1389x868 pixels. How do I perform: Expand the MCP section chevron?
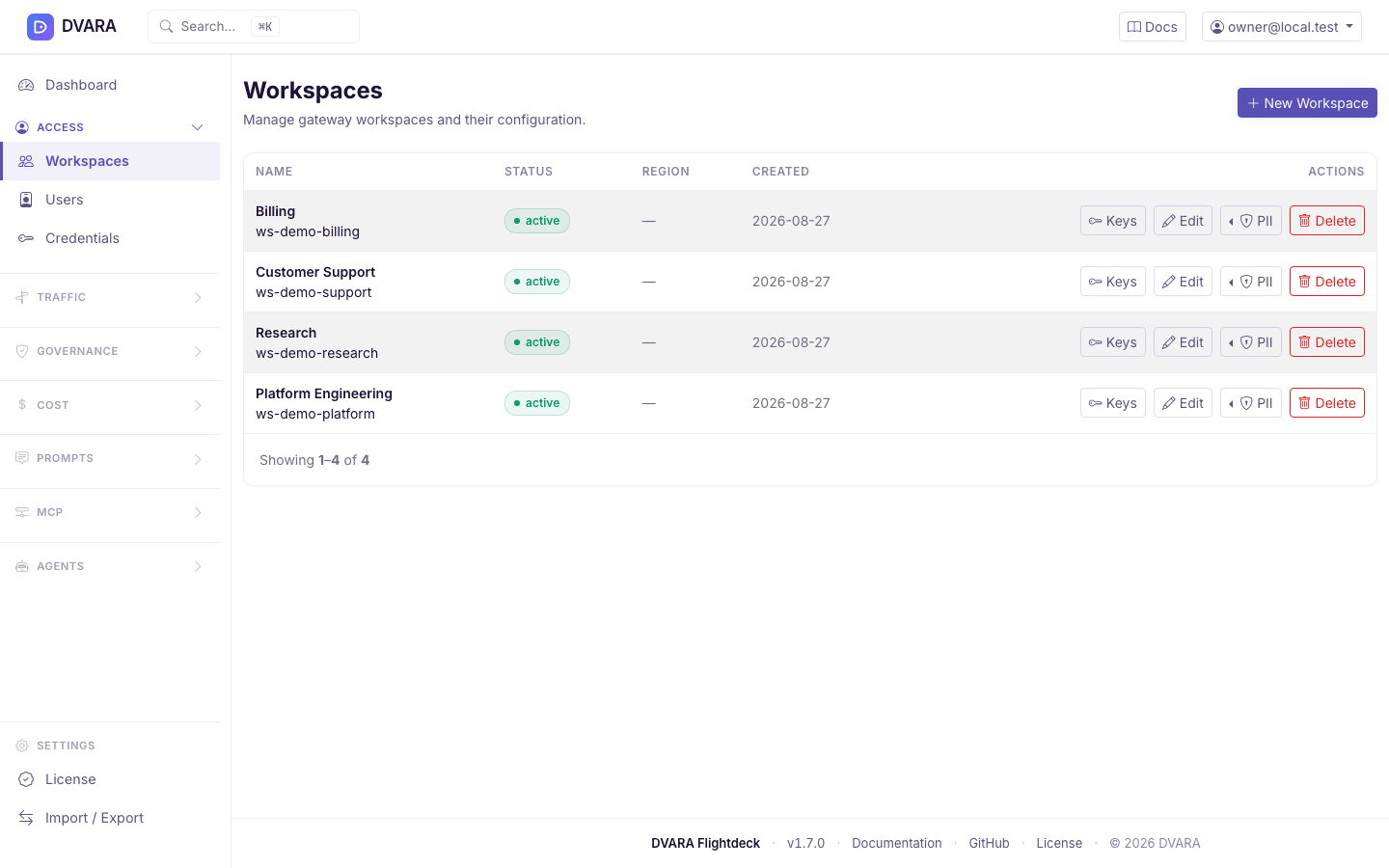point(198,512)
